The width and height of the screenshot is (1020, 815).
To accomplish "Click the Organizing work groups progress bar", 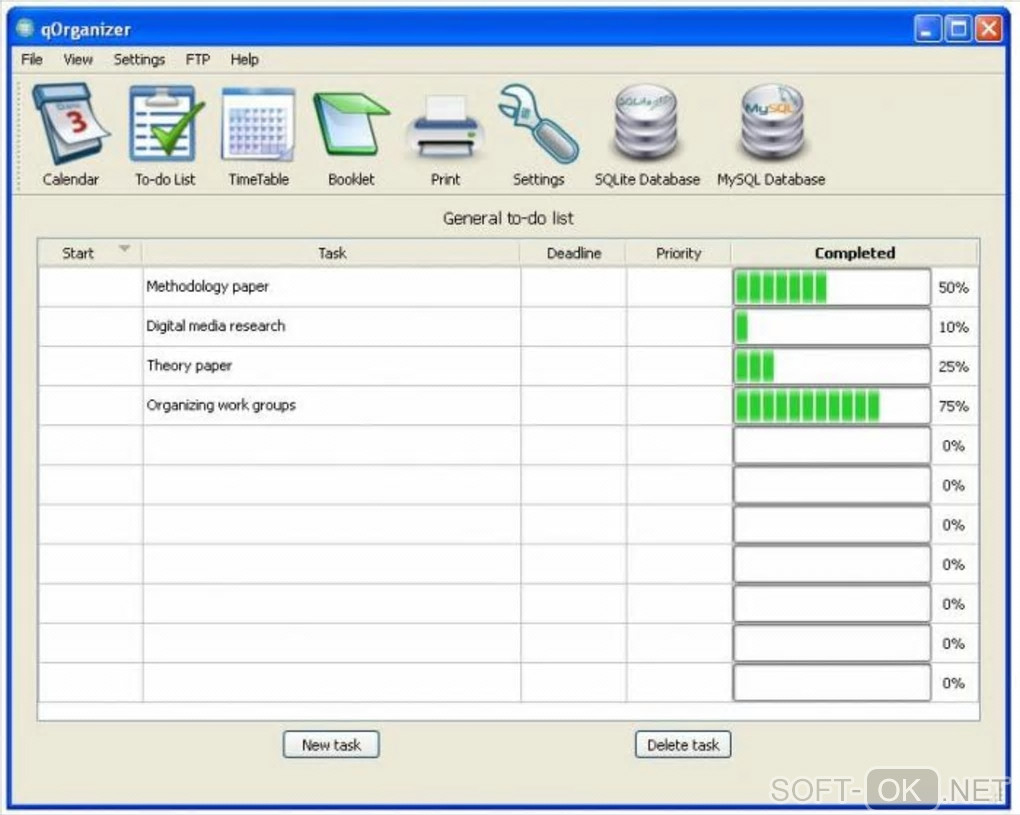I will pyautogui.click(x=832, y=406).
